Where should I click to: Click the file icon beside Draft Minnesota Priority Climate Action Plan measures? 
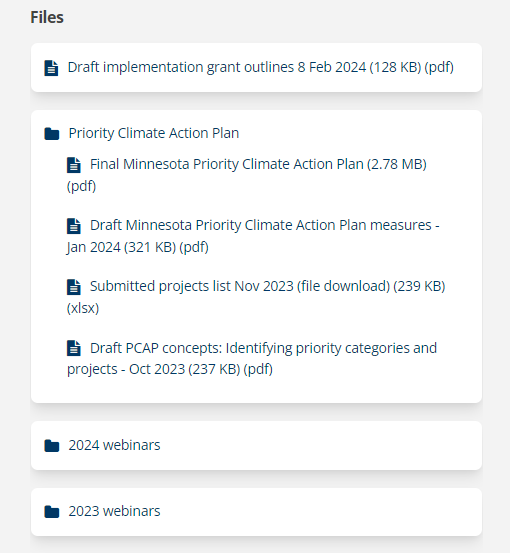pyautogui.click(x=74, y=226)
